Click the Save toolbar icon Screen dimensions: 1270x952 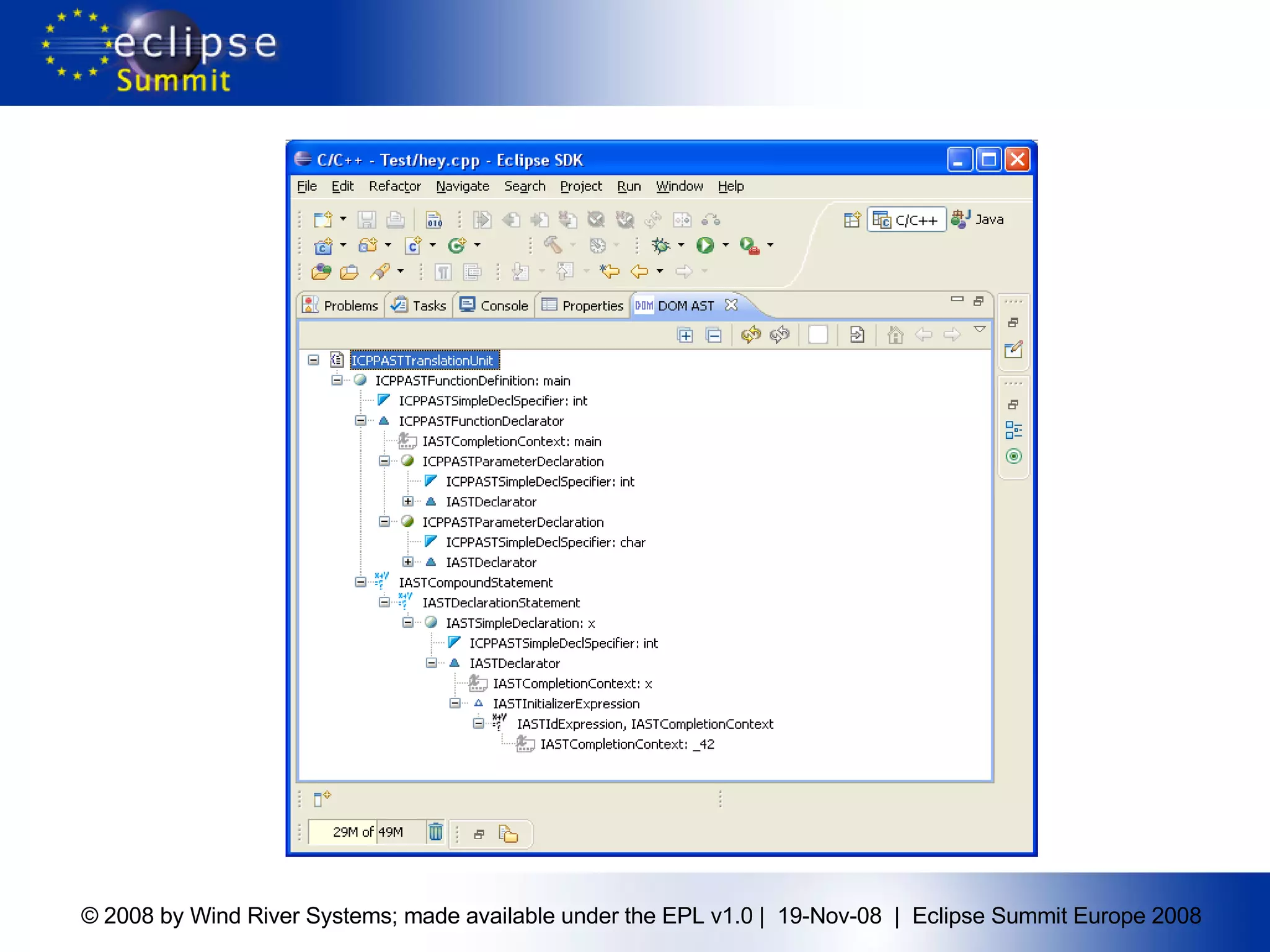tap(366, 220)
